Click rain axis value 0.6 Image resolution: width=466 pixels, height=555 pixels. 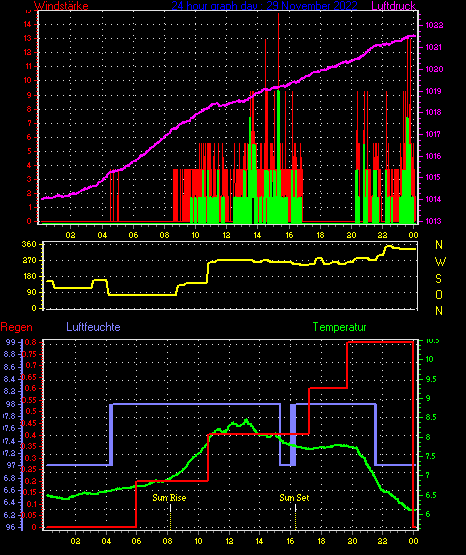(x=31, y=388)
